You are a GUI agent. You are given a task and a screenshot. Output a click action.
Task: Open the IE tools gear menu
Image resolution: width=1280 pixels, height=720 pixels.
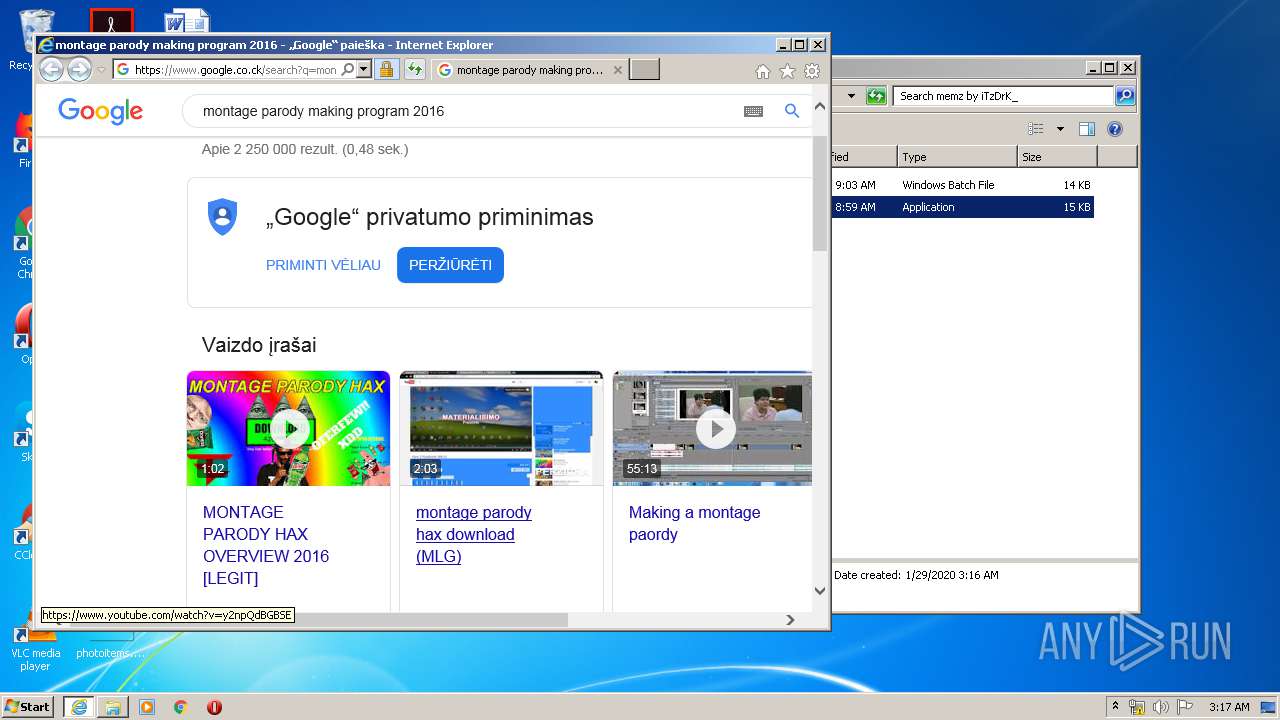(812, 71)
